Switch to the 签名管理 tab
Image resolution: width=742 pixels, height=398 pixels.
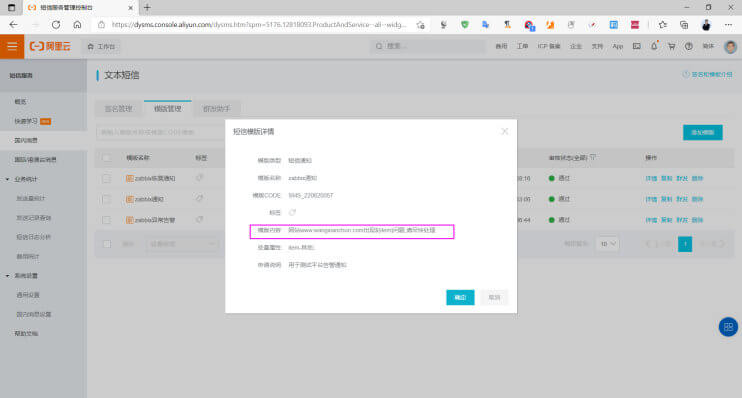tap(118, 109)
